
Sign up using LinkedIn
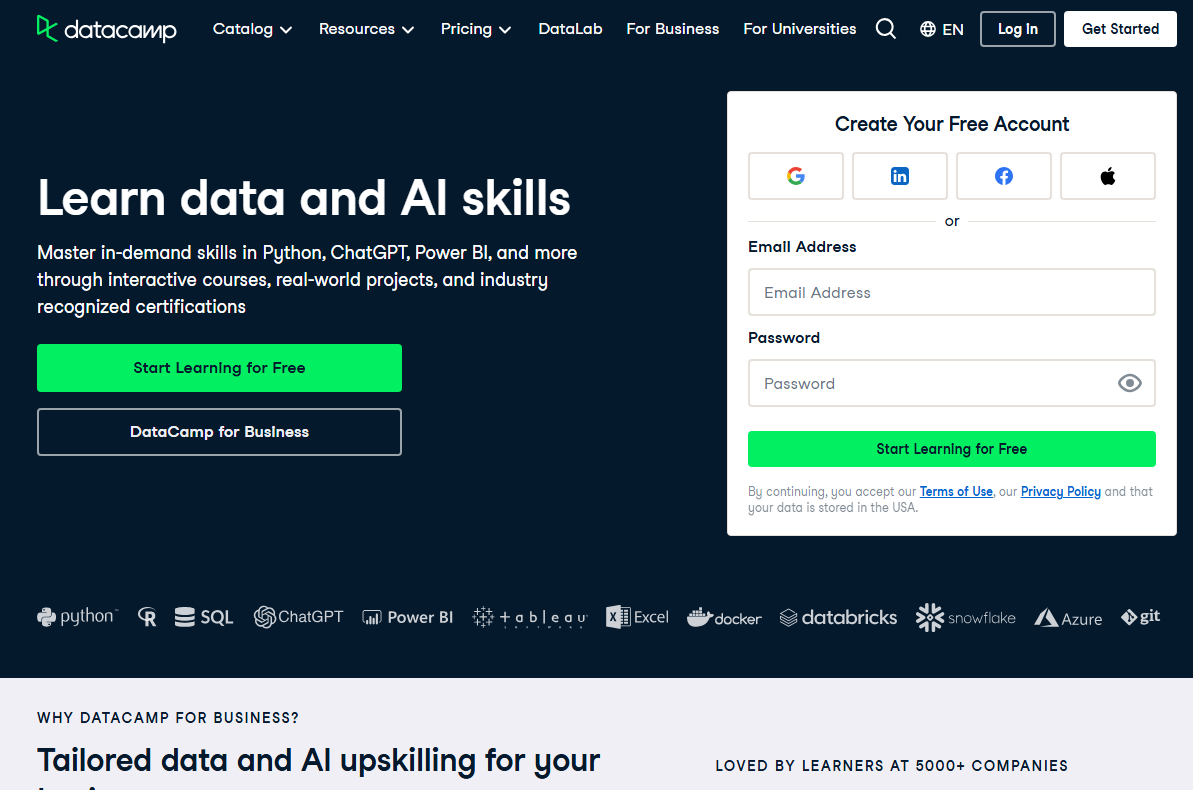pyautogui.click(x=899, y=175)
